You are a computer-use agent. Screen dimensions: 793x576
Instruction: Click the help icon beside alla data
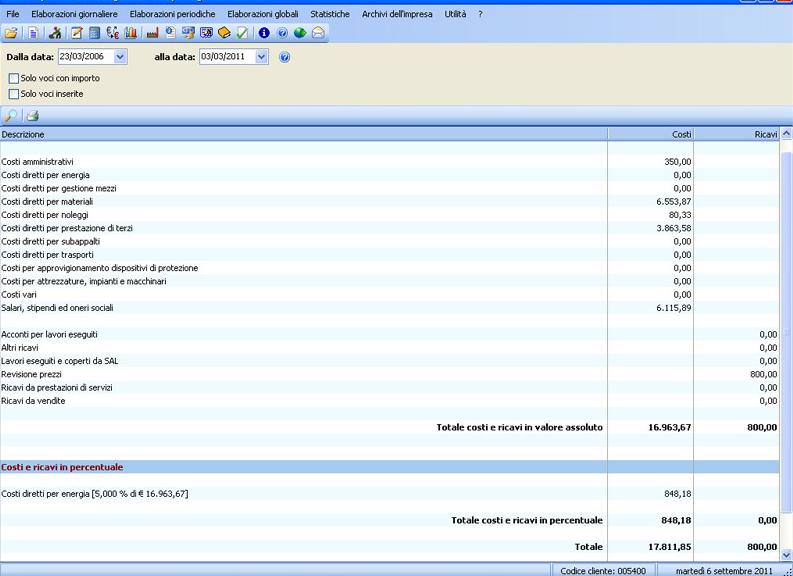click(285, 58)
